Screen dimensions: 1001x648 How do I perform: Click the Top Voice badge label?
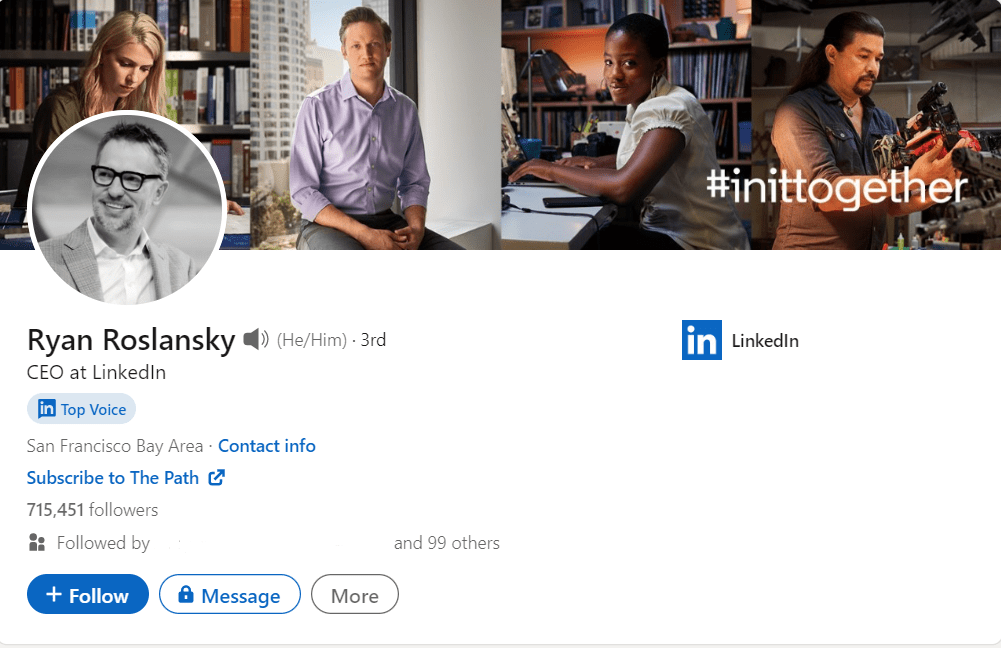pyautogui.click(x=93, y=409)
